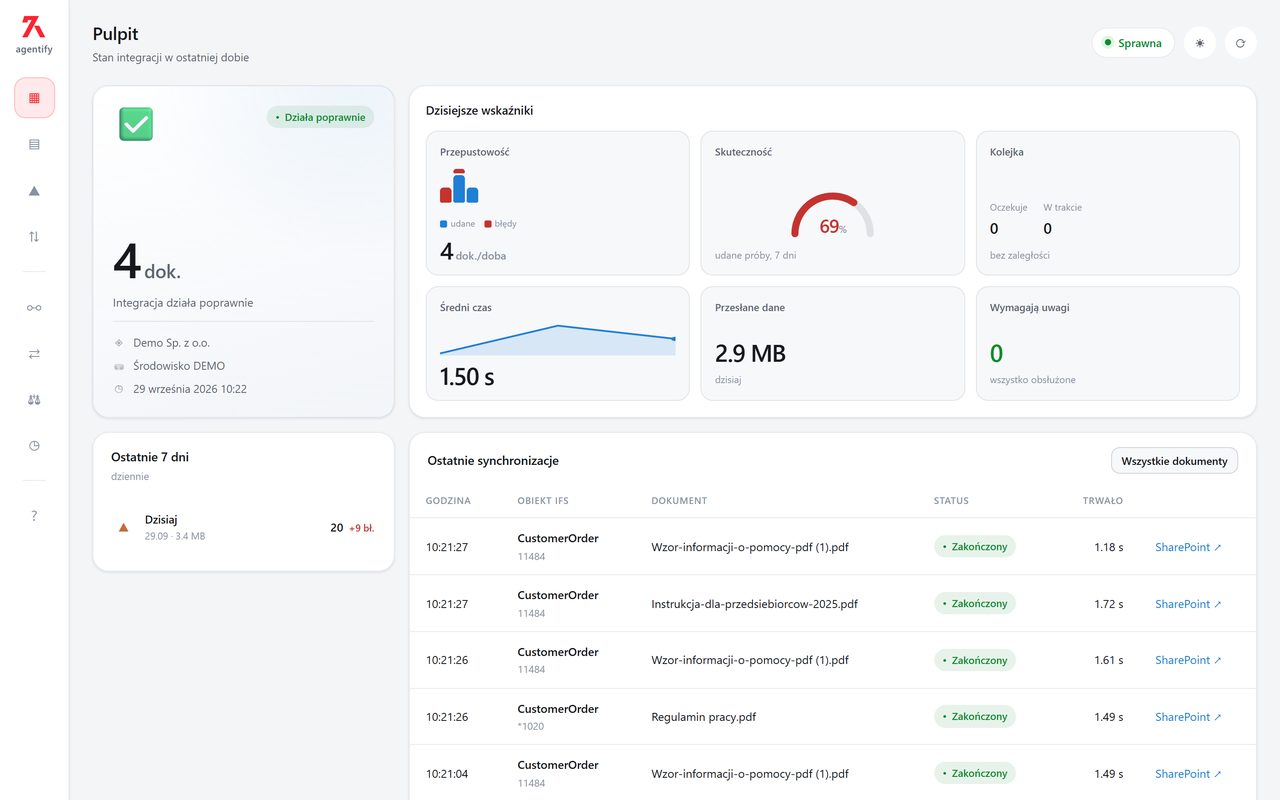Open the up-down arrows sidebar icon
The image size is (1280, 800).
(x=34, y=237)
